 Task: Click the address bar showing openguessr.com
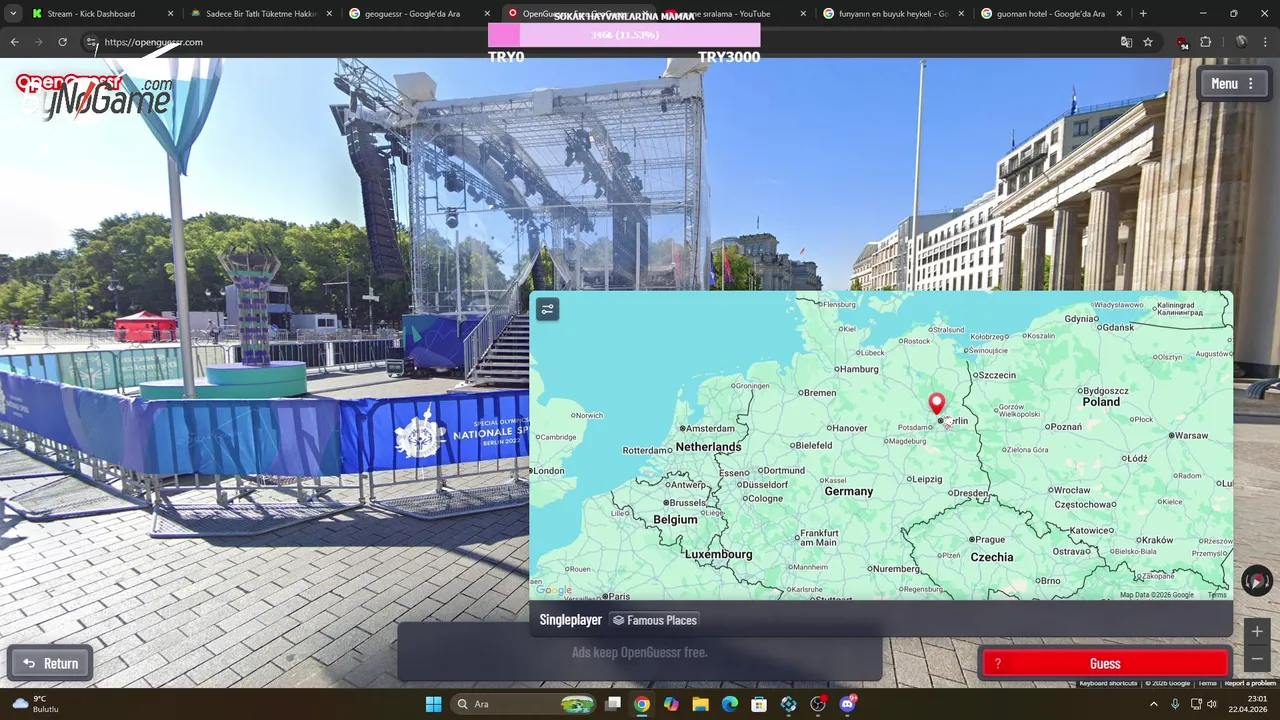[600, 42]
